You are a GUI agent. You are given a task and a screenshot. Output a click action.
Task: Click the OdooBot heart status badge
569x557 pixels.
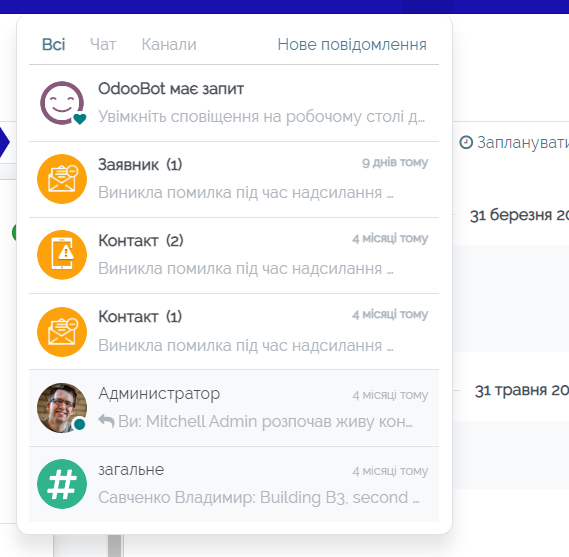pyautogui.click(x=79, y=119)
